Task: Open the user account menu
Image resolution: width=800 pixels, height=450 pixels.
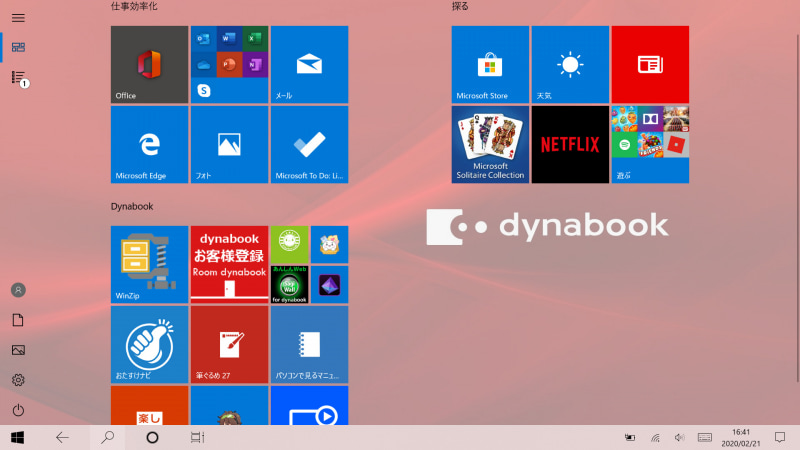Action: [18, 290]
